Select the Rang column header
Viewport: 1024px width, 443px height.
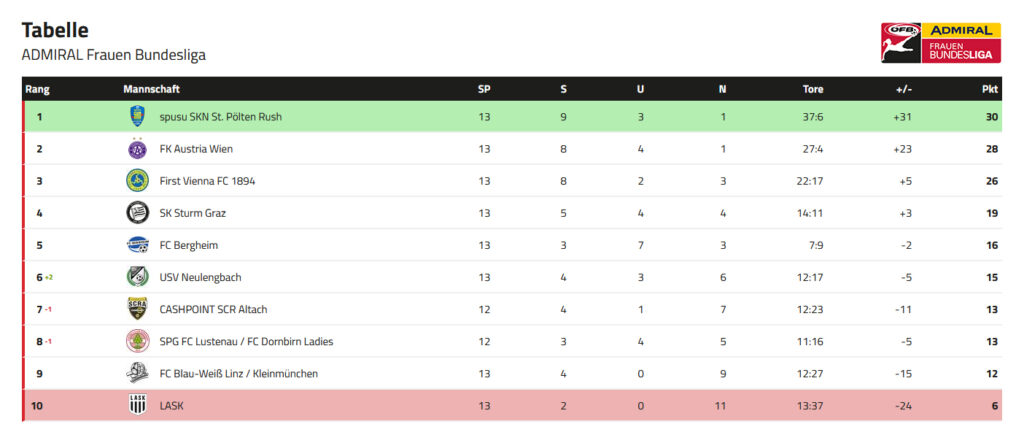click(x=37, y=90)
